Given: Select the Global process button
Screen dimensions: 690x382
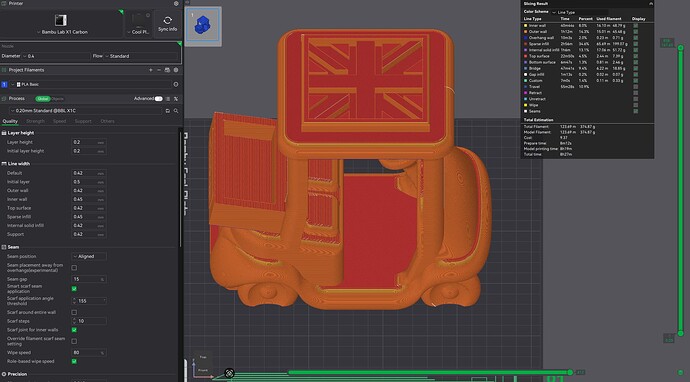Looking at the screenshot, I should 43,99.
